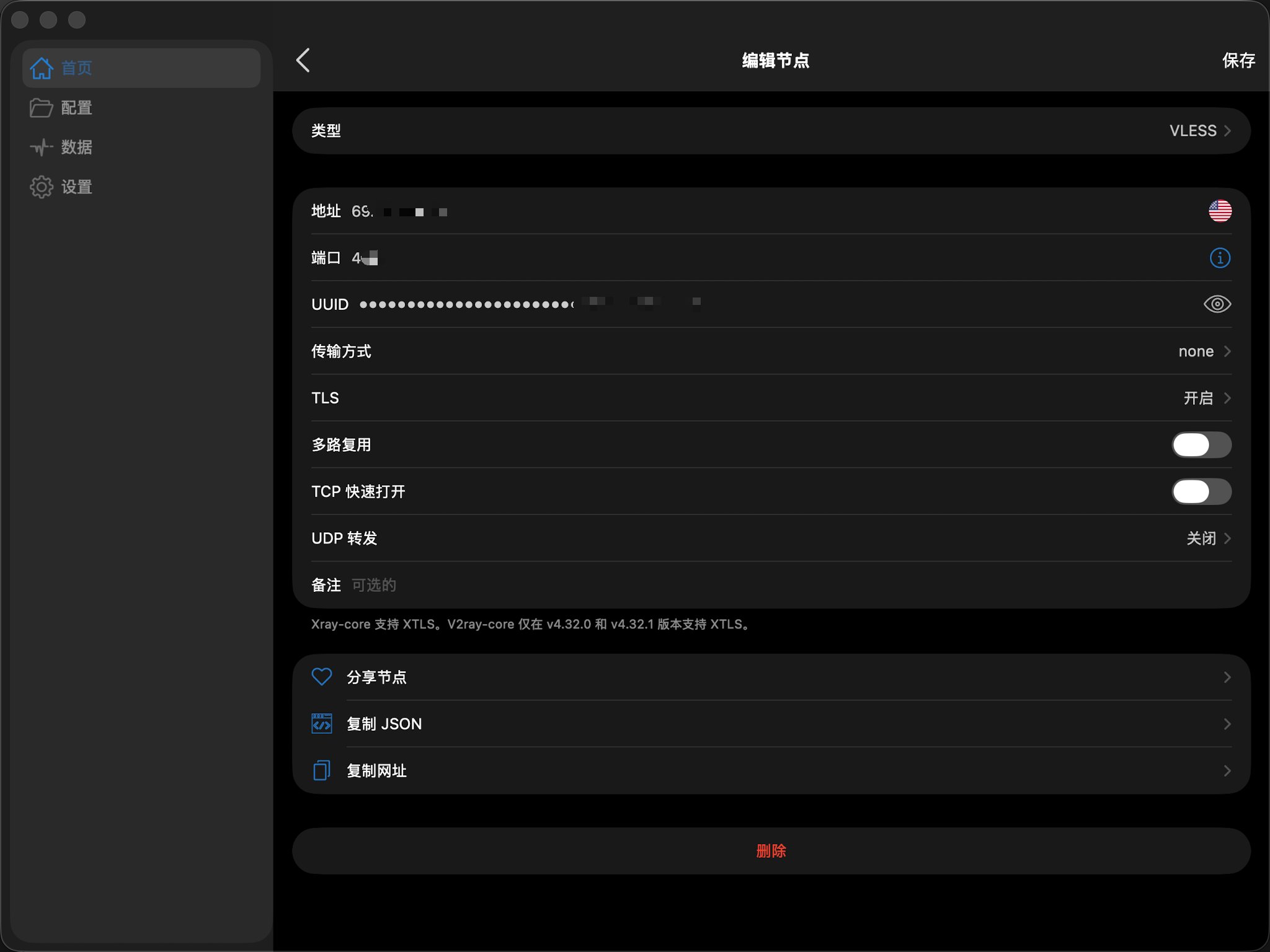Click the US flag icon
Image resolution: width=1270 pixels, height=952 pixels.
[1219, 211]
